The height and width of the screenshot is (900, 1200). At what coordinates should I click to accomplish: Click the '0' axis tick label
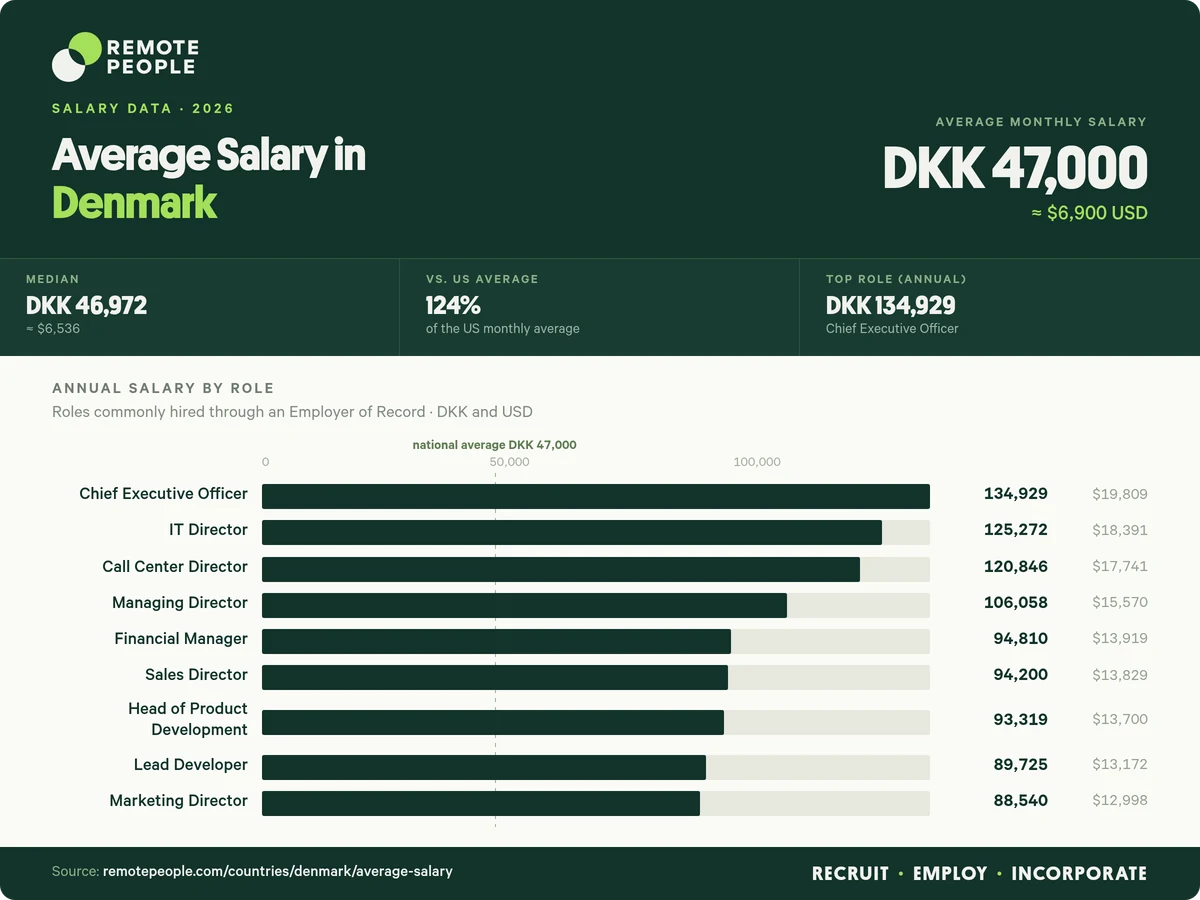pos(265,462)
